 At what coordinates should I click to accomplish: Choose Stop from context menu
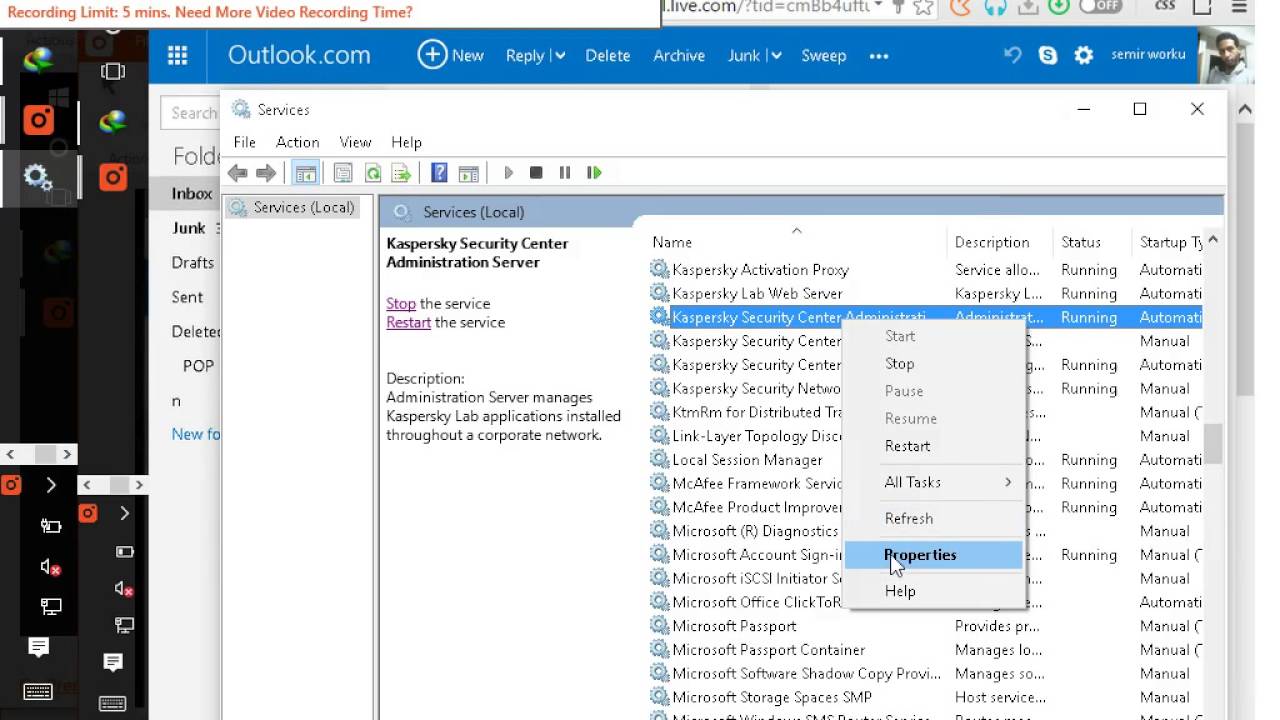pos(934,364)
